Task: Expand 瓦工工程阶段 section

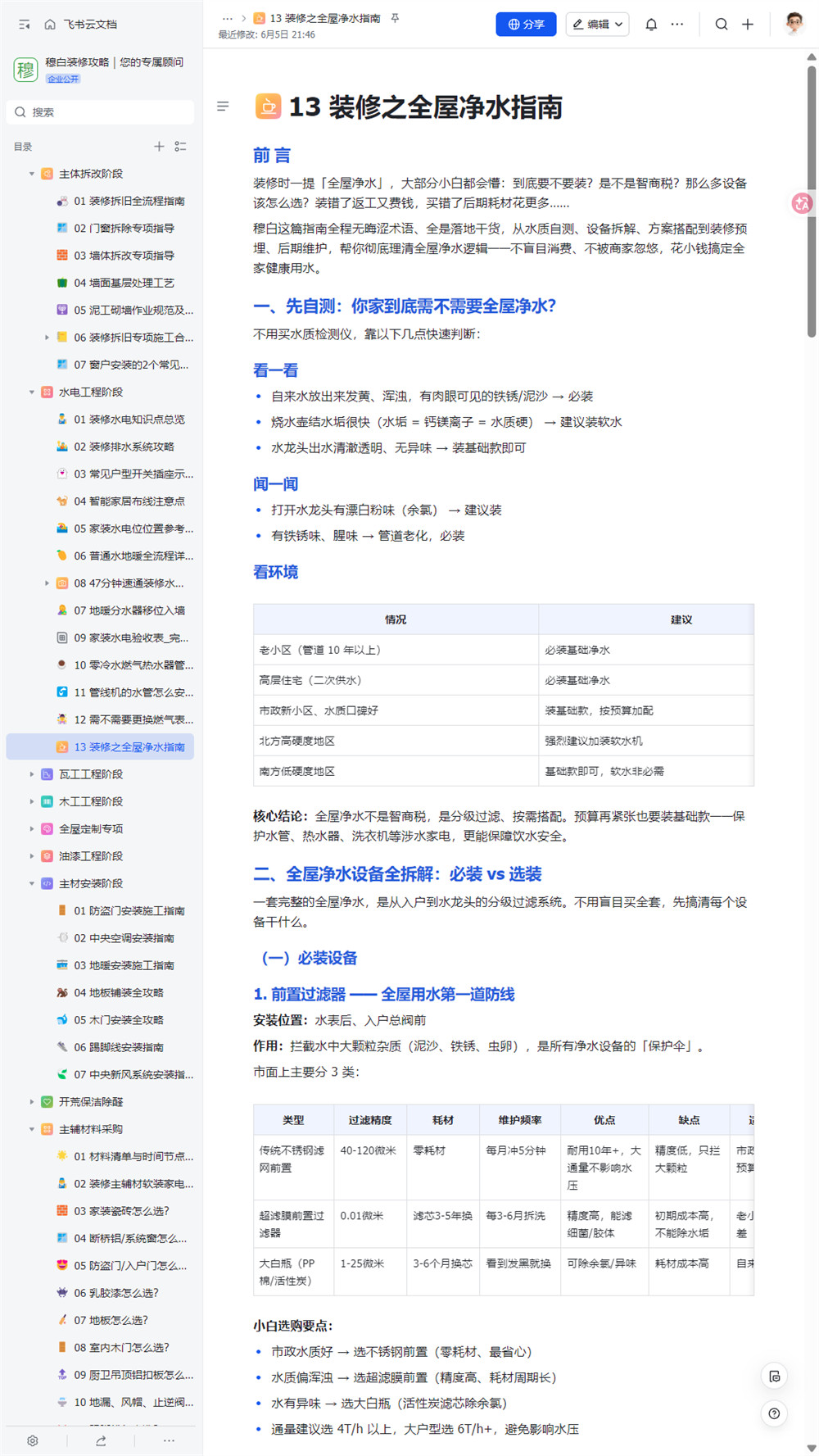Action: 32,774
